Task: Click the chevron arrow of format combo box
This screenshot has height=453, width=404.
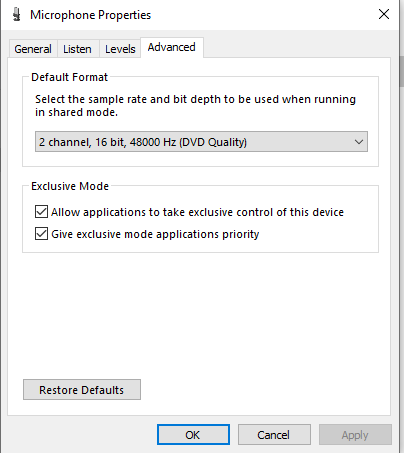Action: pyautogui.click(x=359, y=142)
